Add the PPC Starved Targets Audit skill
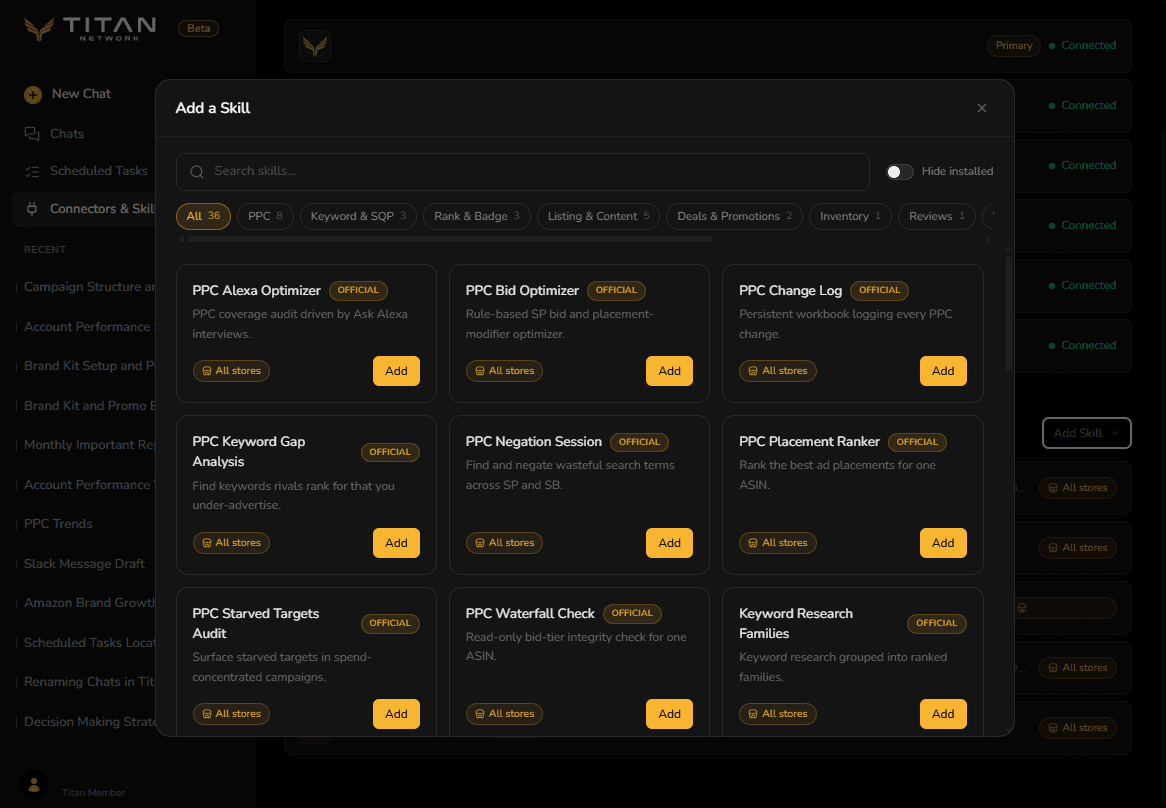The height and width of the screenshot is (808, 1166). click(396, 714)
